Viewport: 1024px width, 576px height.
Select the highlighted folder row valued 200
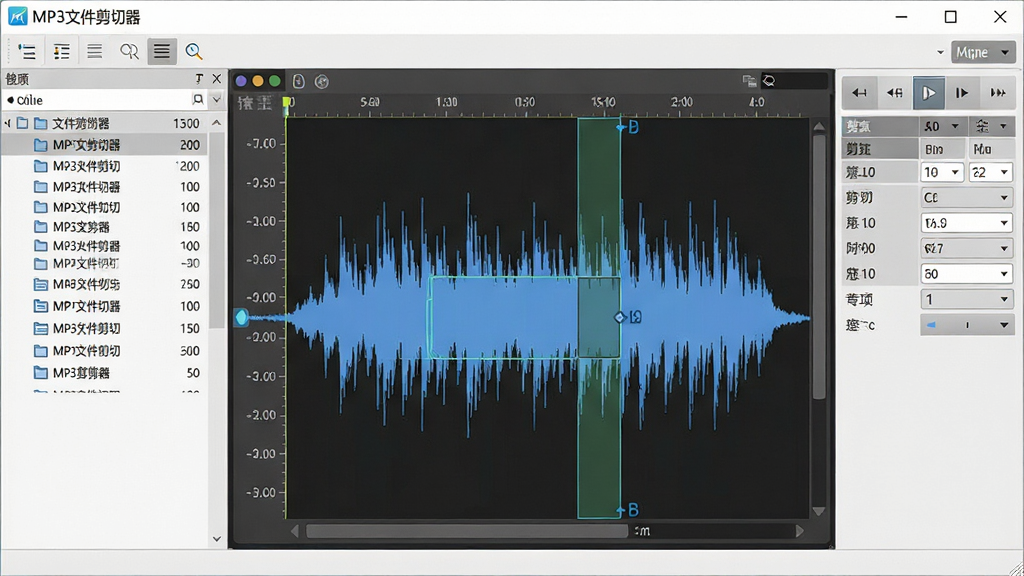coord(104,144)
